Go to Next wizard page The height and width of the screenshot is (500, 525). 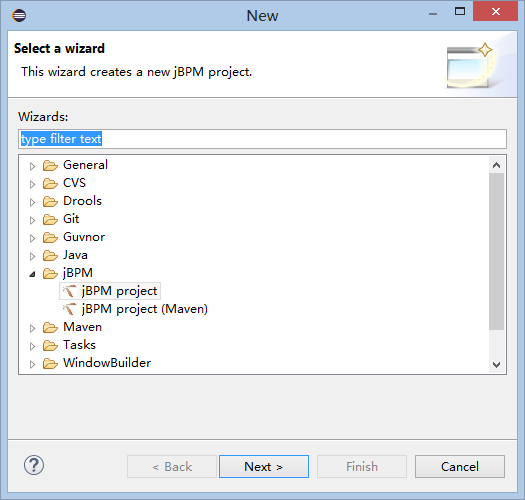264,467
